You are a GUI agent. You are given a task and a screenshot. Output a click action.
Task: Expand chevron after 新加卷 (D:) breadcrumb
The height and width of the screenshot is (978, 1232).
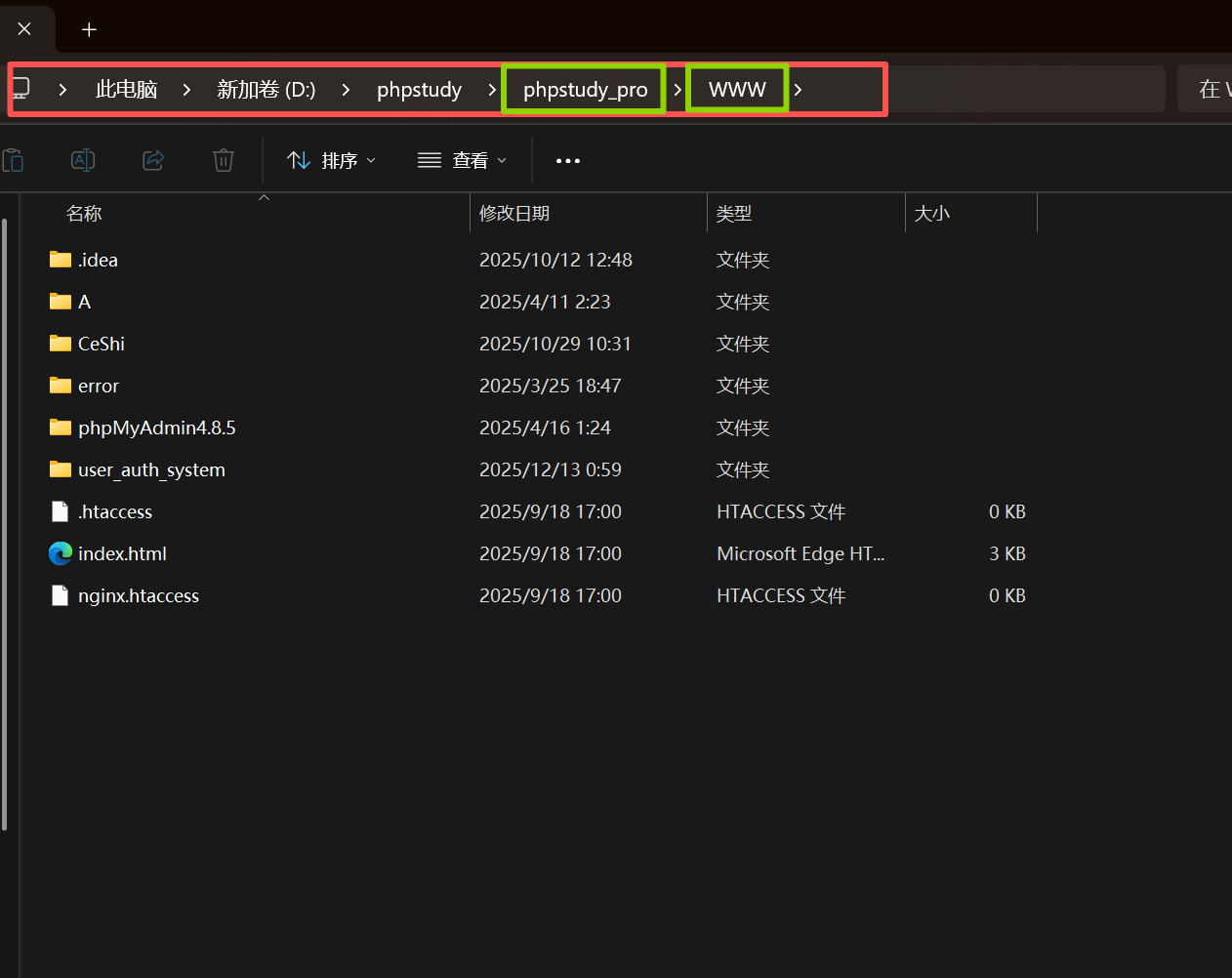[x=346, y=90]
